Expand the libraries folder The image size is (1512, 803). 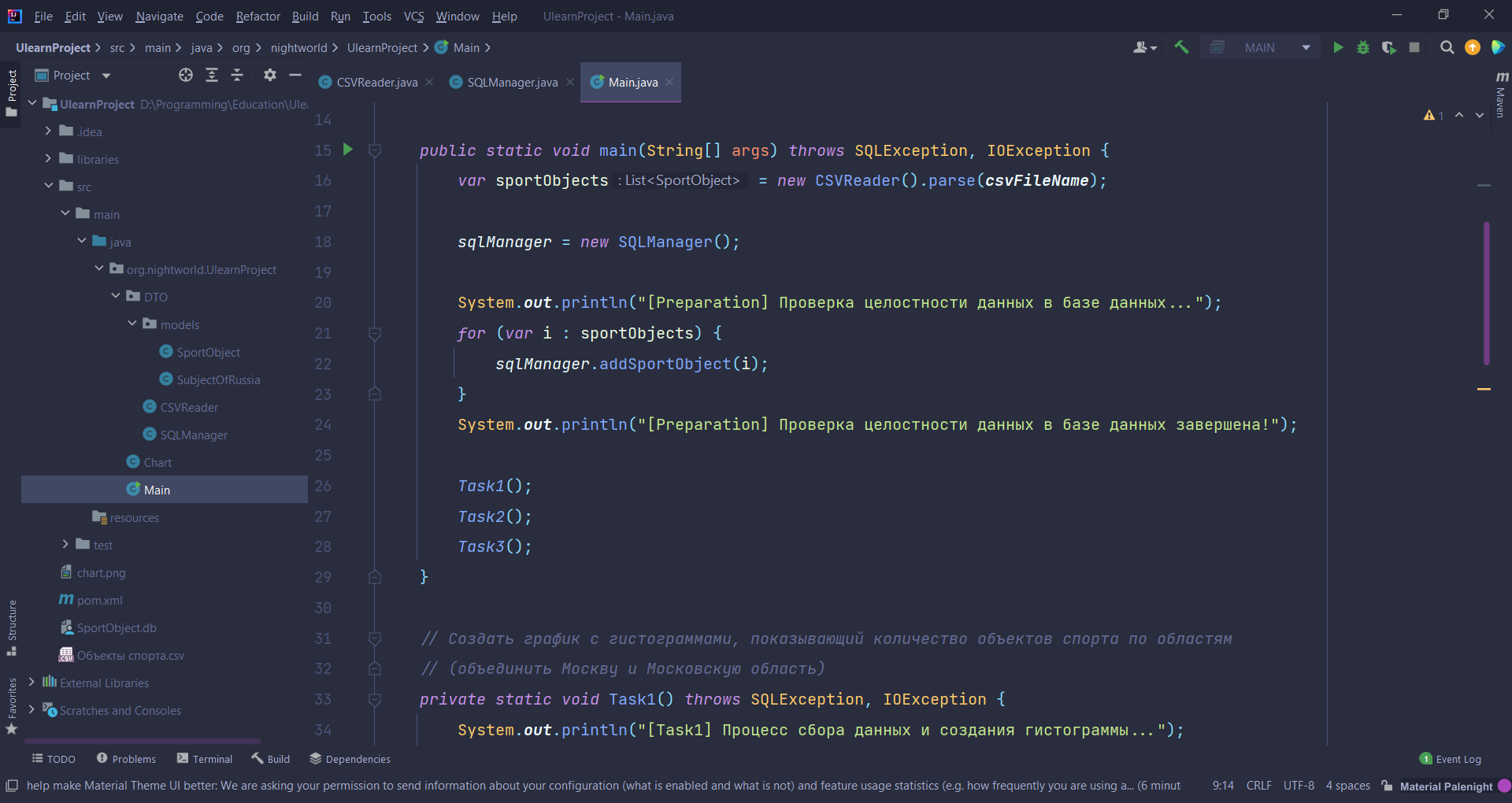(47, 158)
